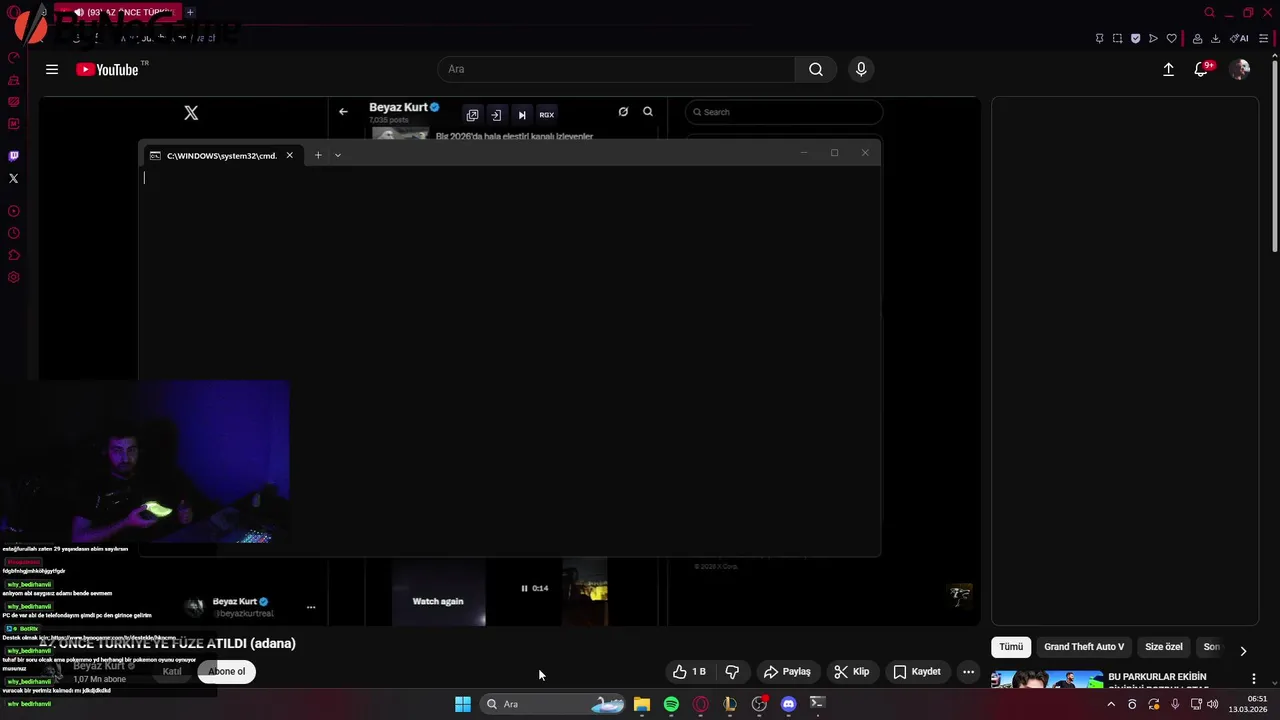Click the X logo in the video
The height and width of the screenshot is (720, 1280).
(x=191, y=113)
